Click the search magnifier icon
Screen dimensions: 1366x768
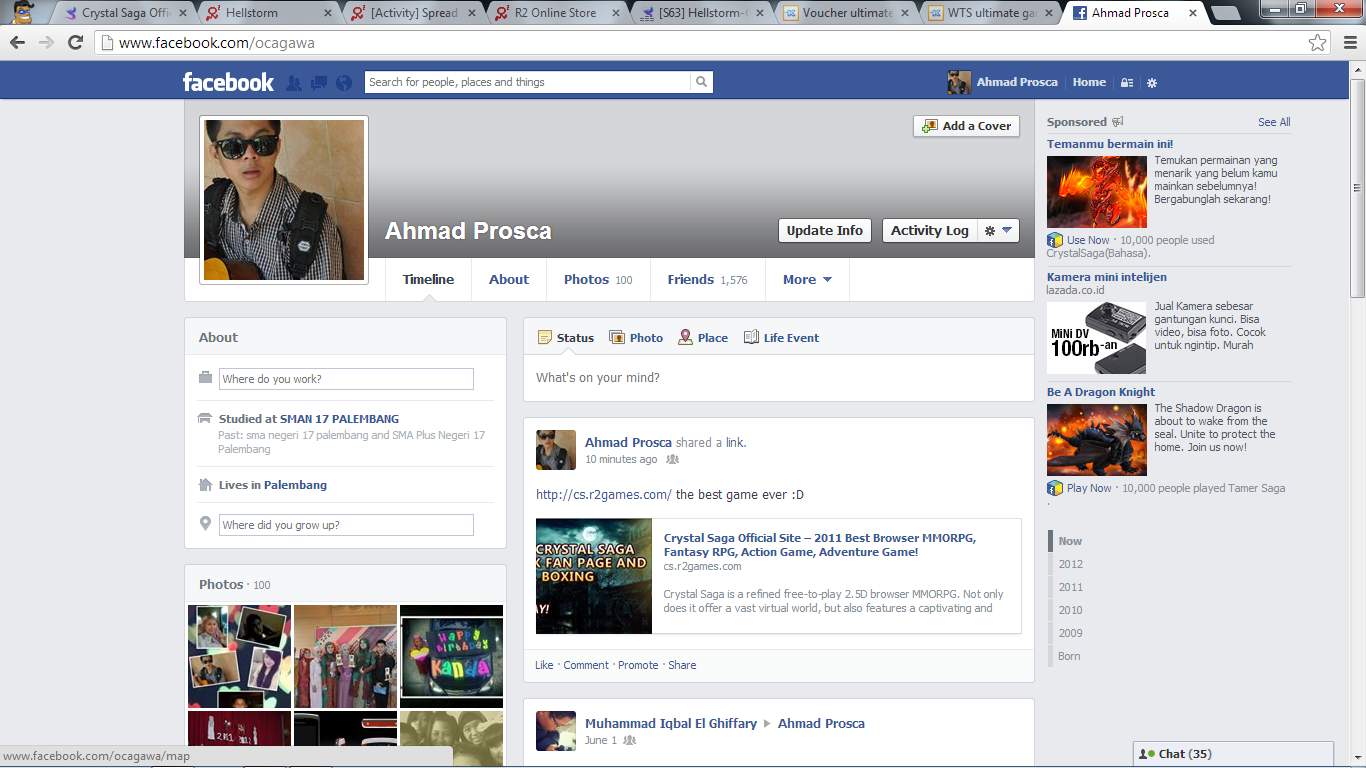tap(702, 82)
